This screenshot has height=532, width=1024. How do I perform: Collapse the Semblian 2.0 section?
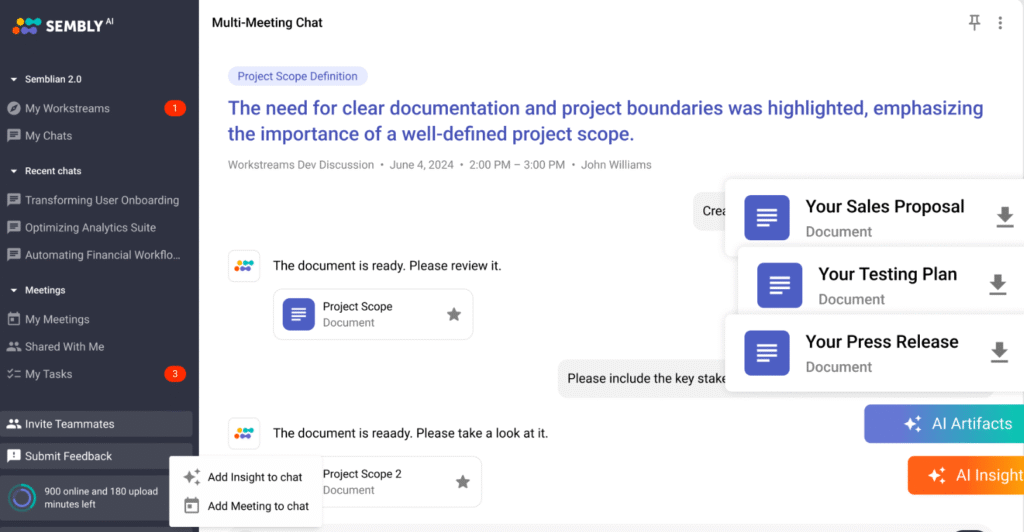click(14, 80)
